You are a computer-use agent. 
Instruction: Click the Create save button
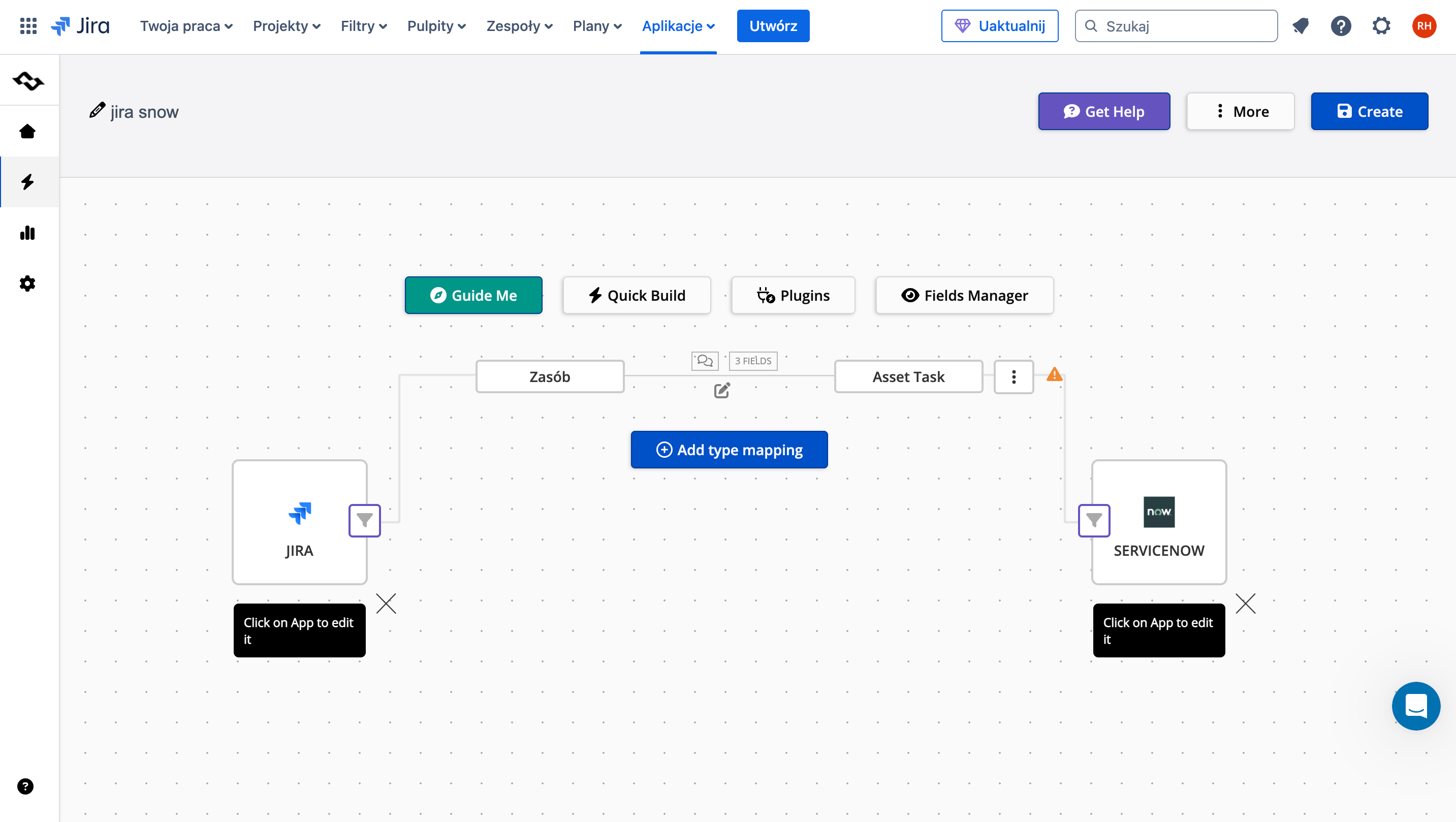(1370, 111)
